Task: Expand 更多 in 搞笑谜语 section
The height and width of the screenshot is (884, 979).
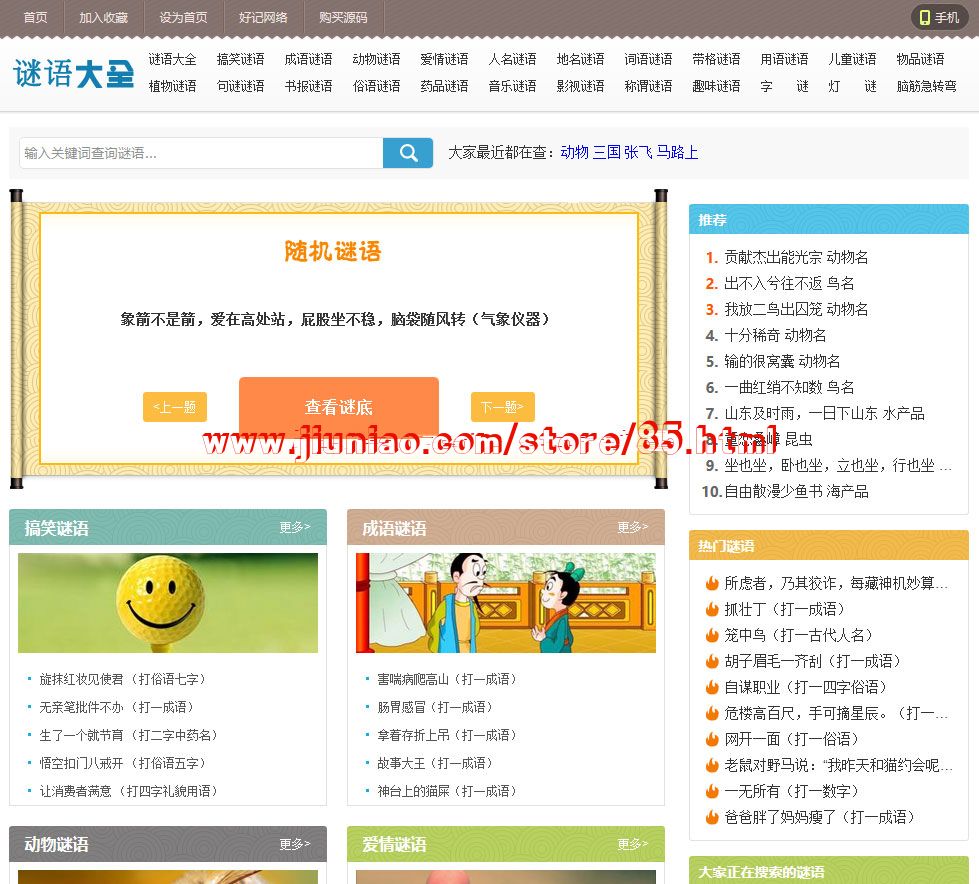Action: click(x=294, y=527)
